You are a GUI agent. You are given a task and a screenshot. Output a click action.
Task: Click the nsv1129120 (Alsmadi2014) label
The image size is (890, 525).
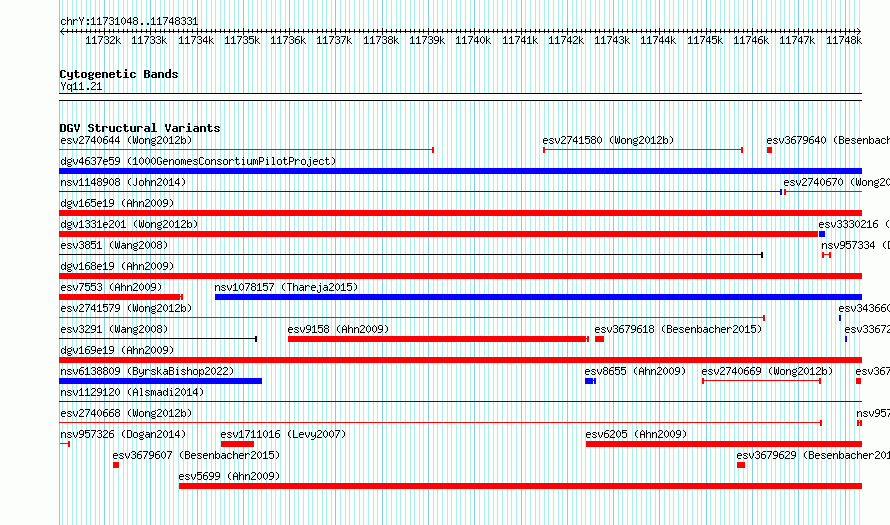[x=132, y=392]
